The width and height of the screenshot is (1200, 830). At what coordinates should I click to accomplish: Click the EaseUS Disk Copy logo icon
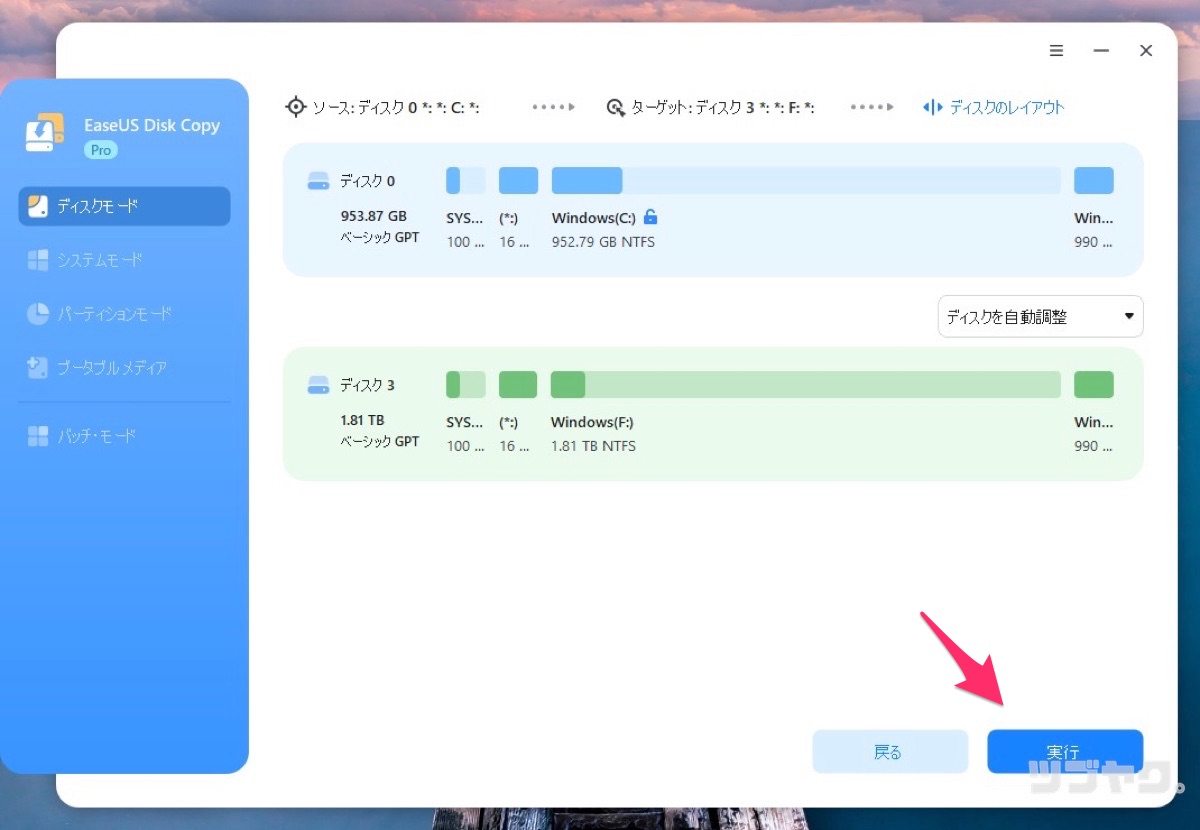(45, 133)
